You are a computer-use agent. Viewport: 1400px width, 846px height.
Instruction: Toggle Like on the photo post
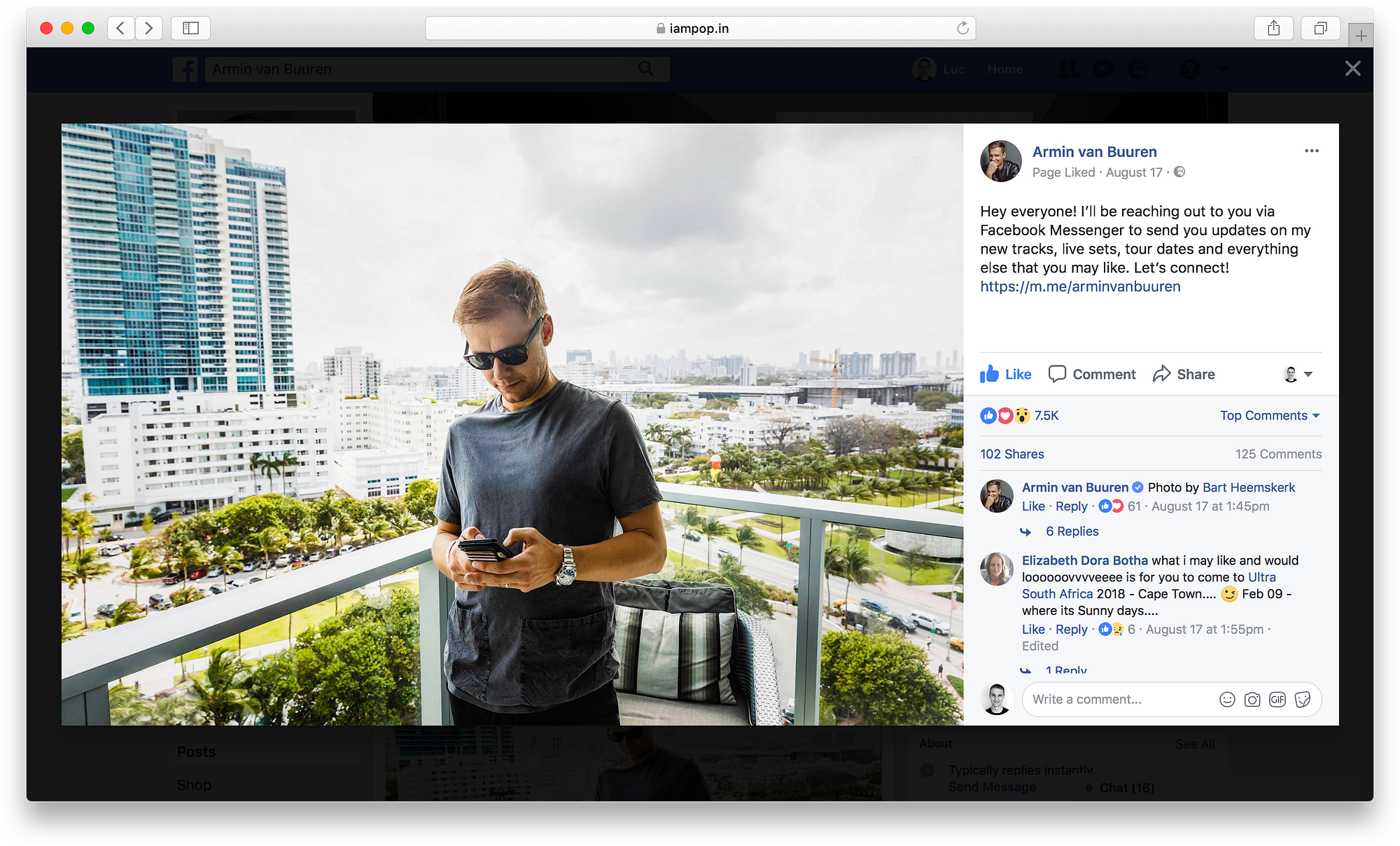(1007, 374)
